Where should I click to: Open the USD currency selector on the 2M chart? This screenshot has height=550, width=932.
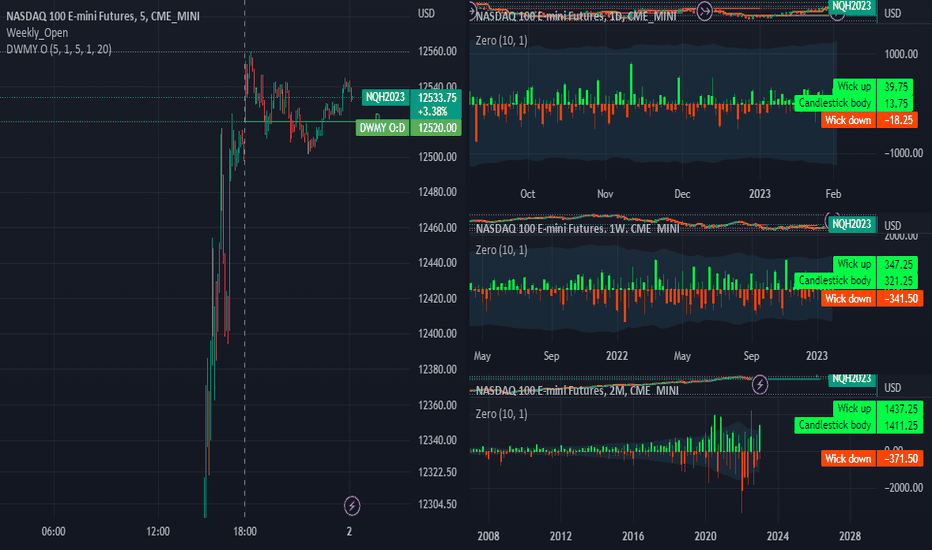892,387
